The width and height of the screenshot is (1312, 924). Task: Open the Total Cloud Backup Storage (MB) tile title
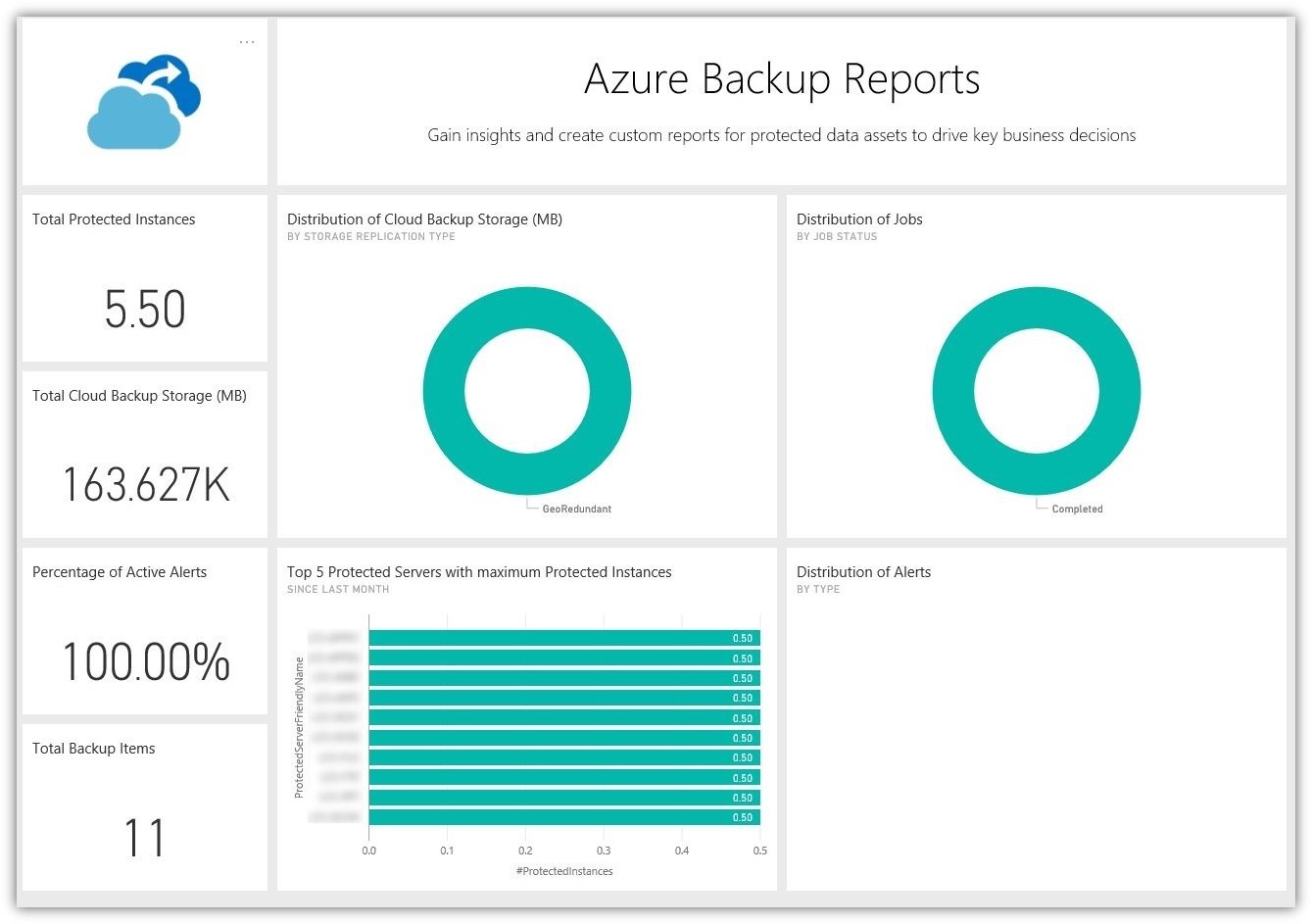pos(139,396)
